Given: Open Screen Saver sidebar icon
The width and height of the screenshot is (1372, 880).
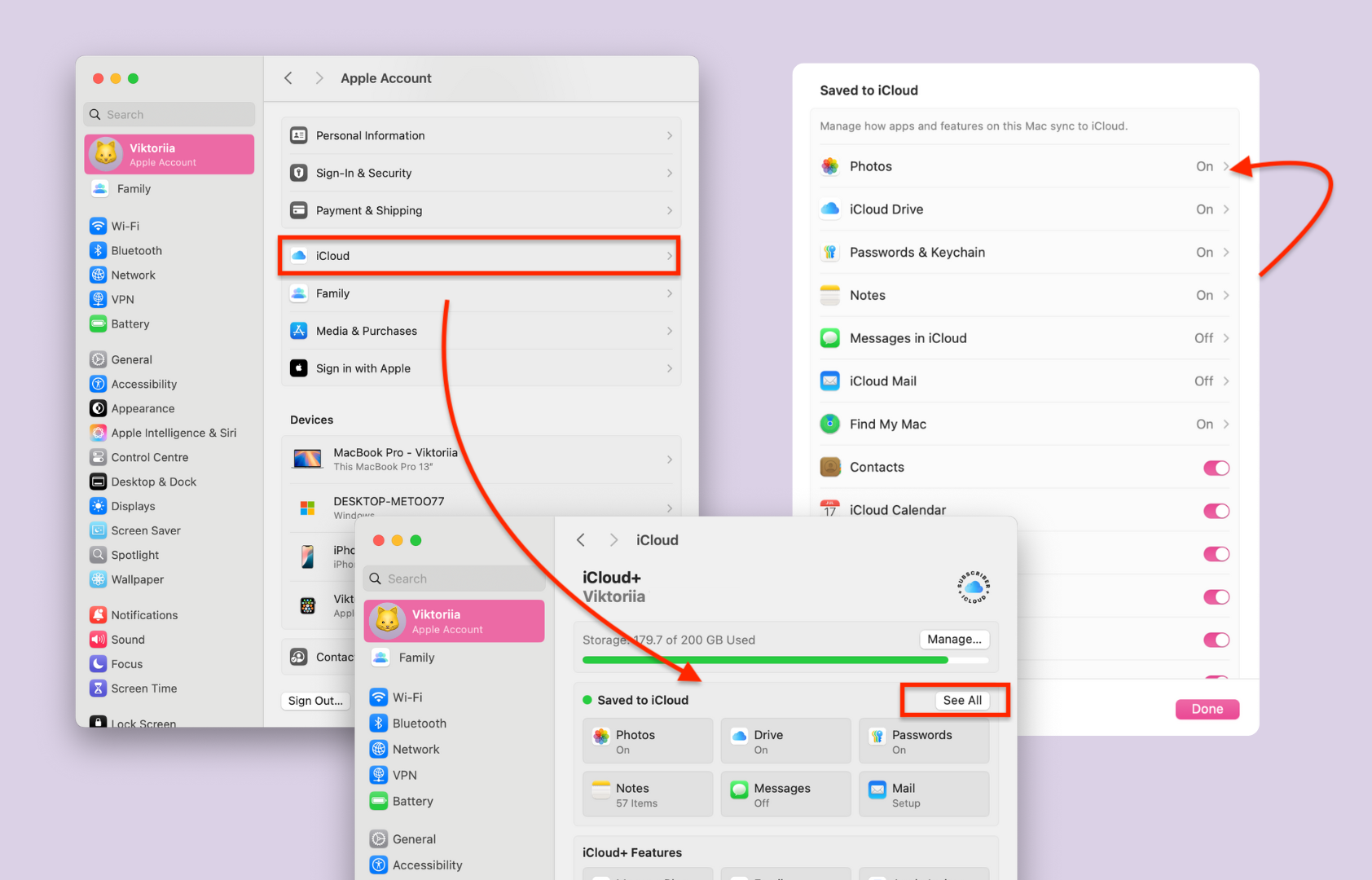Looking at the screenshot, I should coord(99,530).
